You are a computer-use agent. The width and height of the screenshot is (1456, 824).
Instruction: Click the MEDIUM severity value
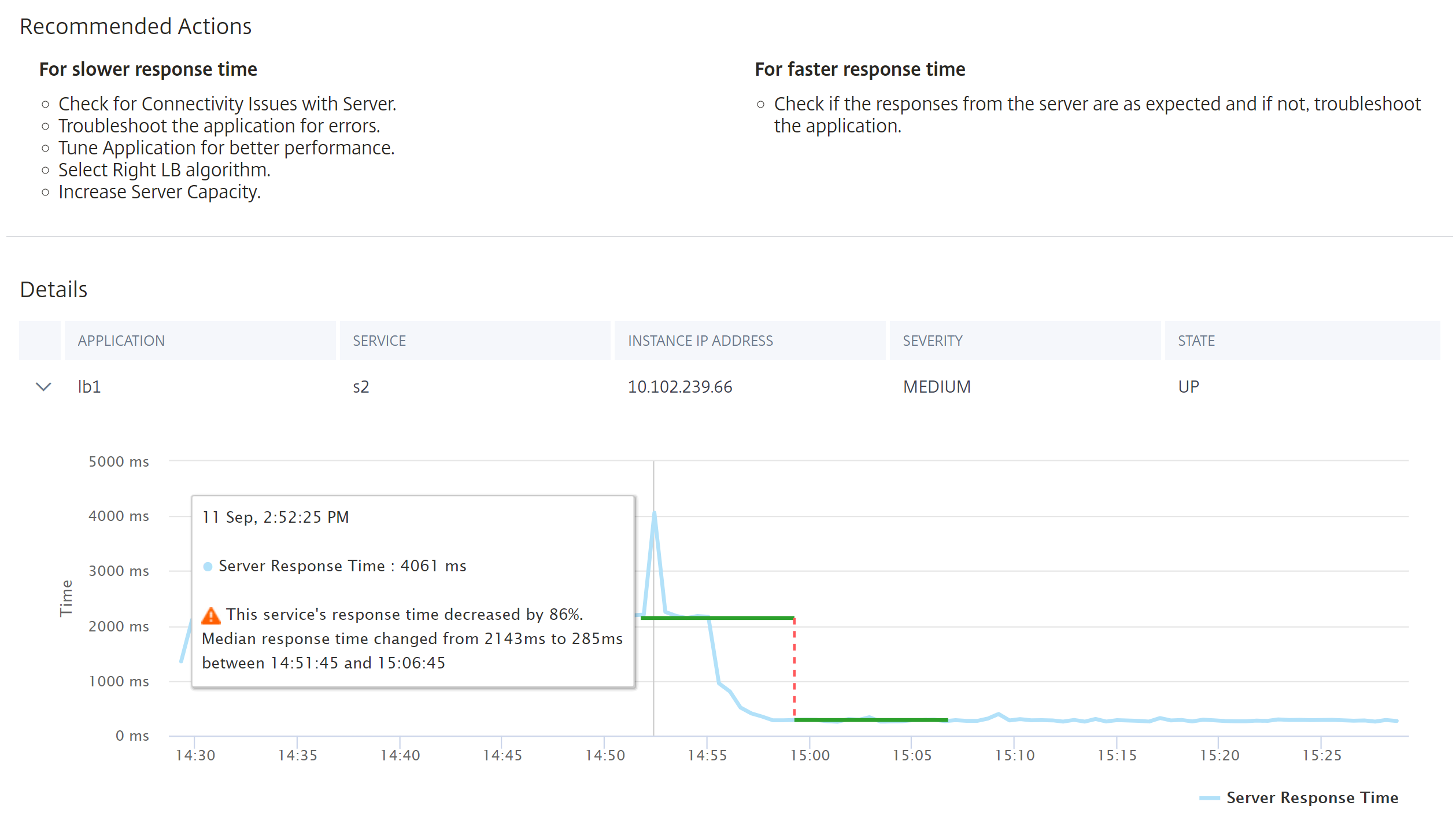point(937,386)
